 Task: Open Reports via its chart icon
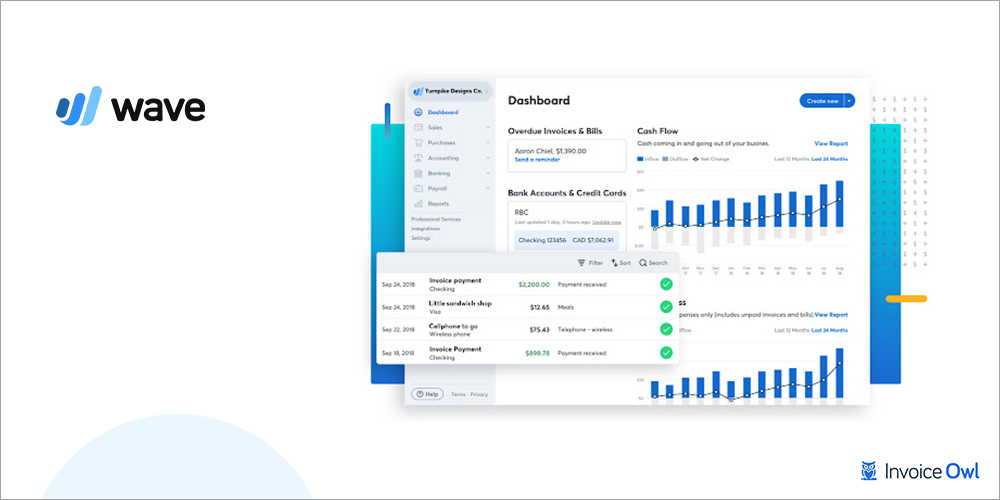click(418, 203)
